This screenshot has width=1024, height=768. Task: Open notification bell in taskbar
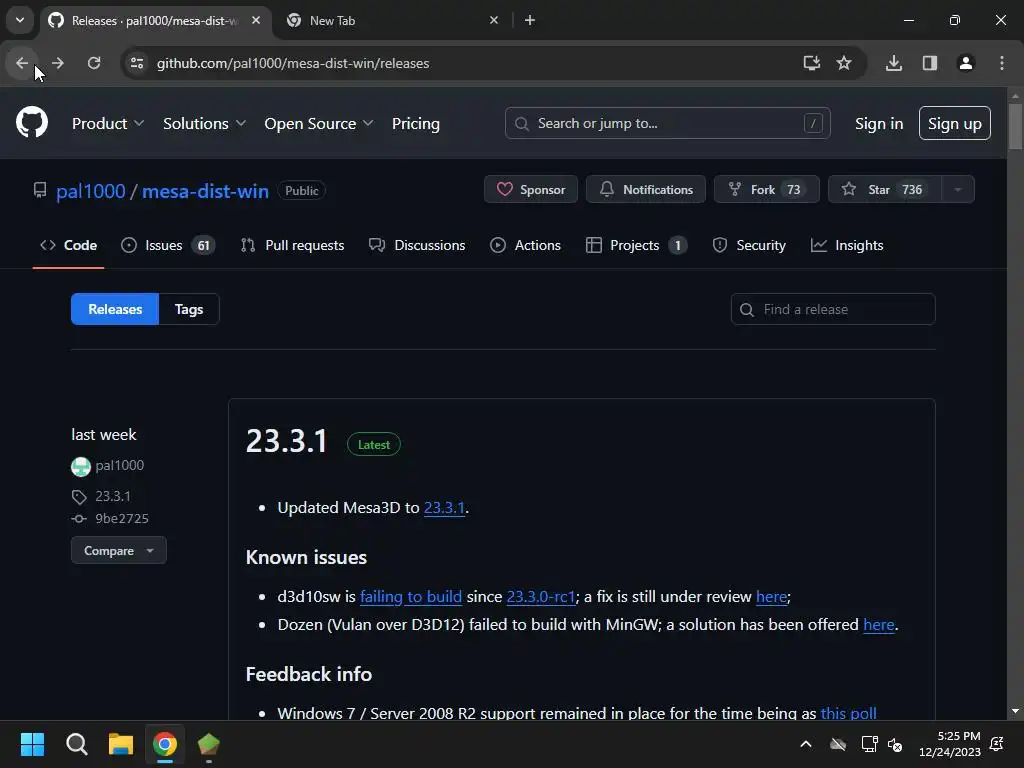pyautogui.click(x=997, y=744)
